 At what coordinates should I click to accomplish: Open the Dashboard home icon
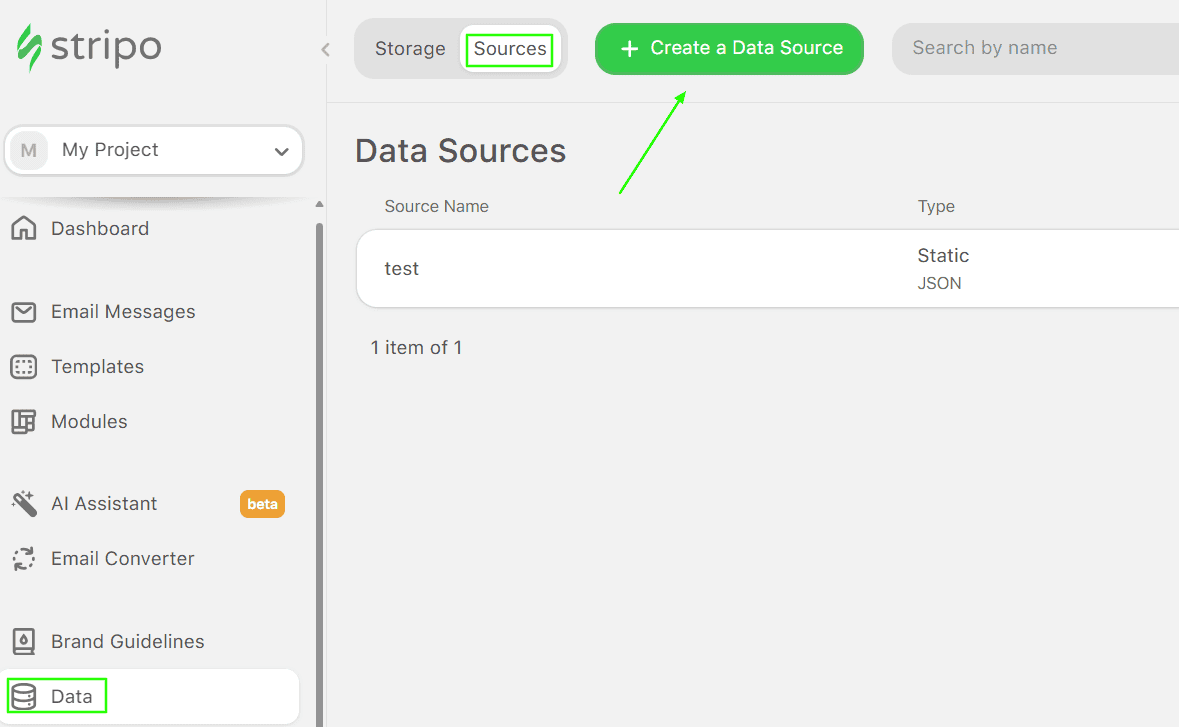point(23,228)
